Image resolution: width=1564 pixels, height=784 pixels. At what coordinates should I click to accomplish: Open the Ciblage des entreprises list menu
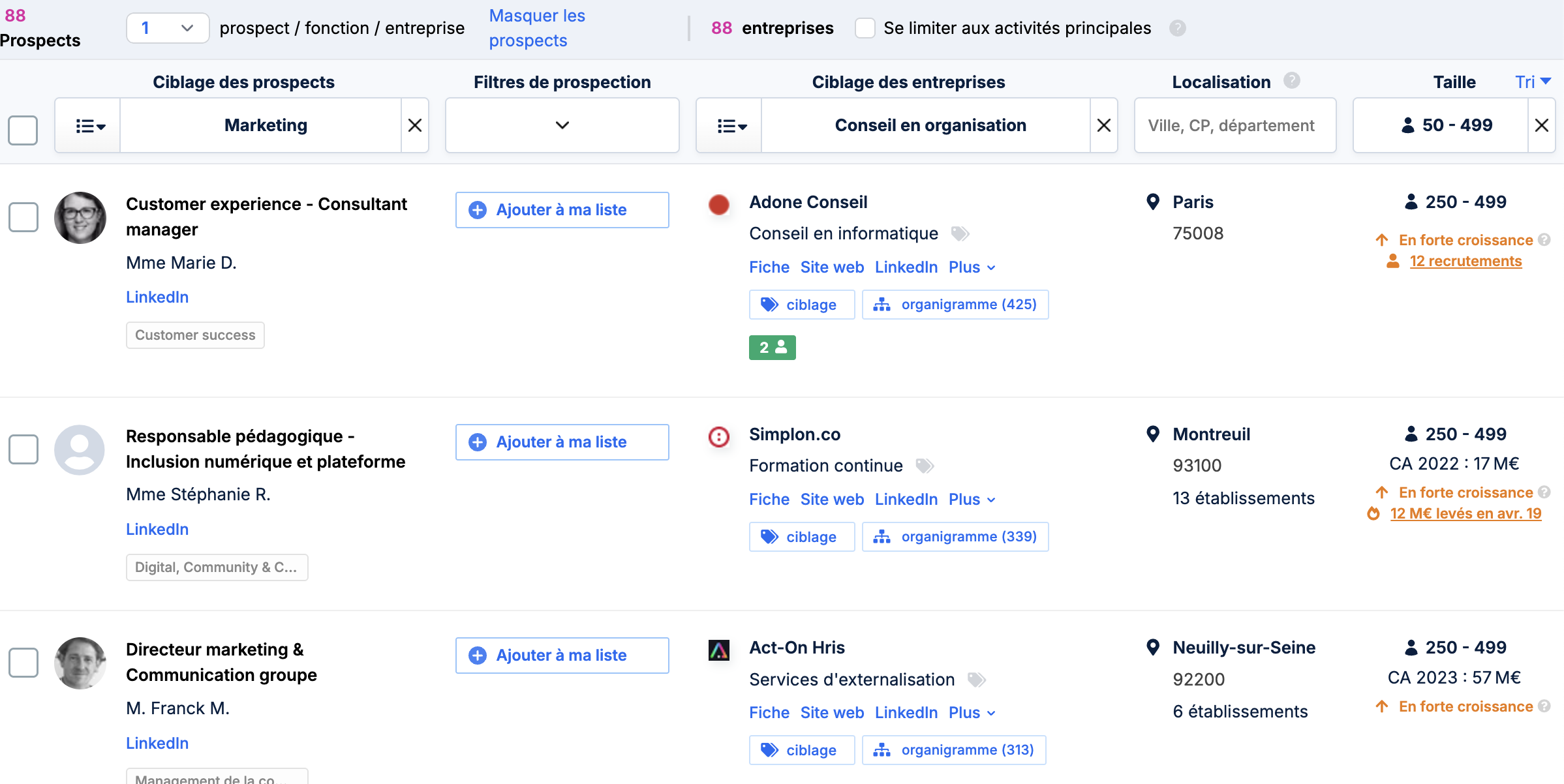coord(729,125)
